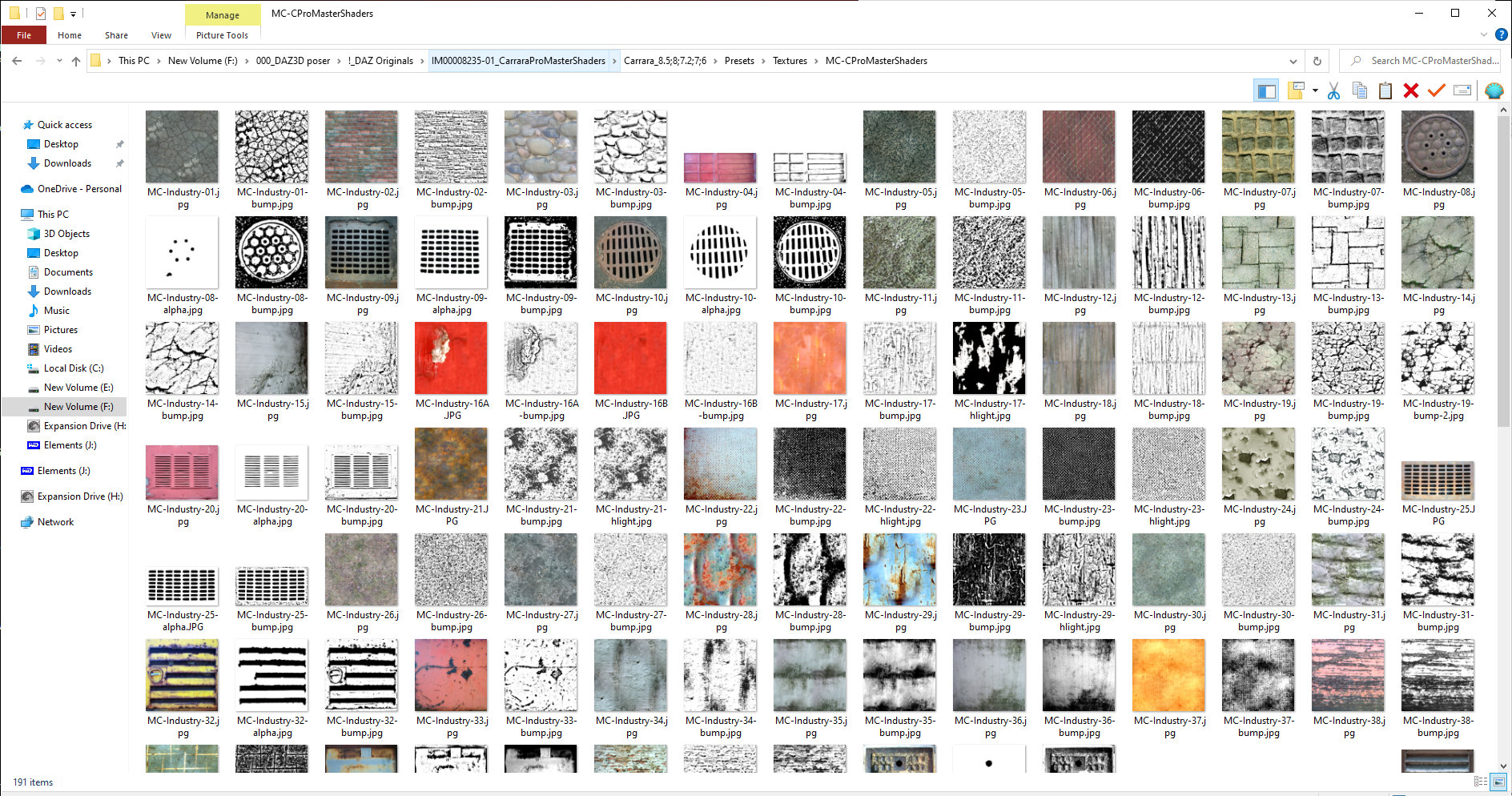Select New Volume (E:) in sidebar
This screenshot has height=796, width=1512.
(78, 388)
